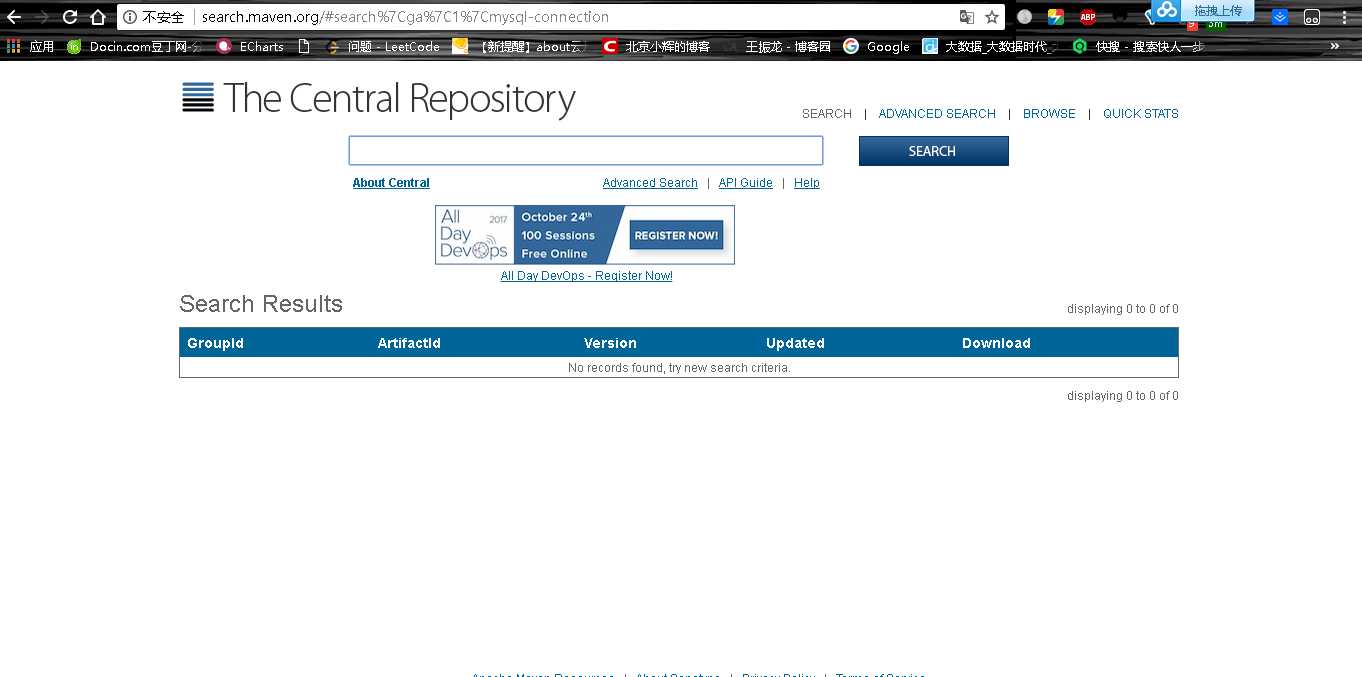Click The Central Repository logo
Image resolution: width=1362 pixels, height=677 pixels.
[x=378, y=98]
